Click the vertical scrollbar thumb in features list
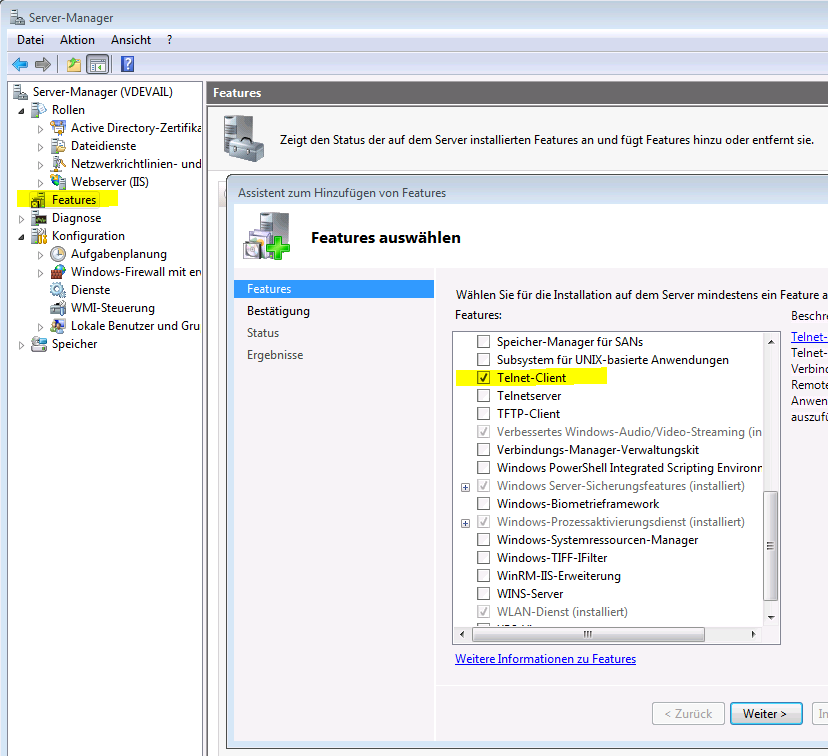Screen dimensions: 828x756 click(x=771, y=545)
